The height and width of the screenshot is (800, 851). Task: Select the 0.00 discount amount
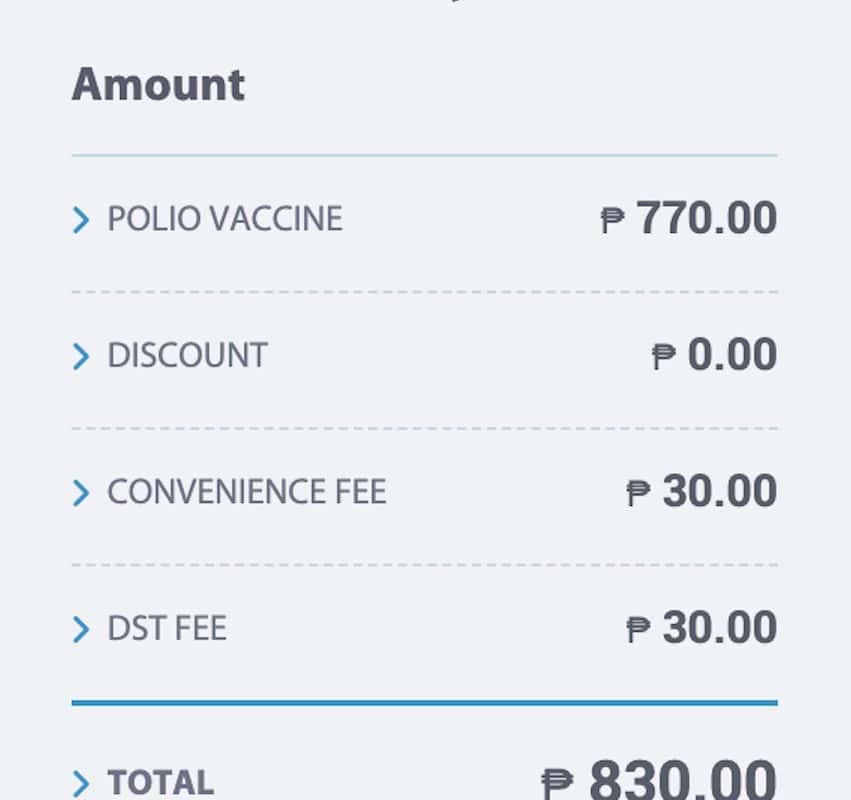click(x=732, y=355)
